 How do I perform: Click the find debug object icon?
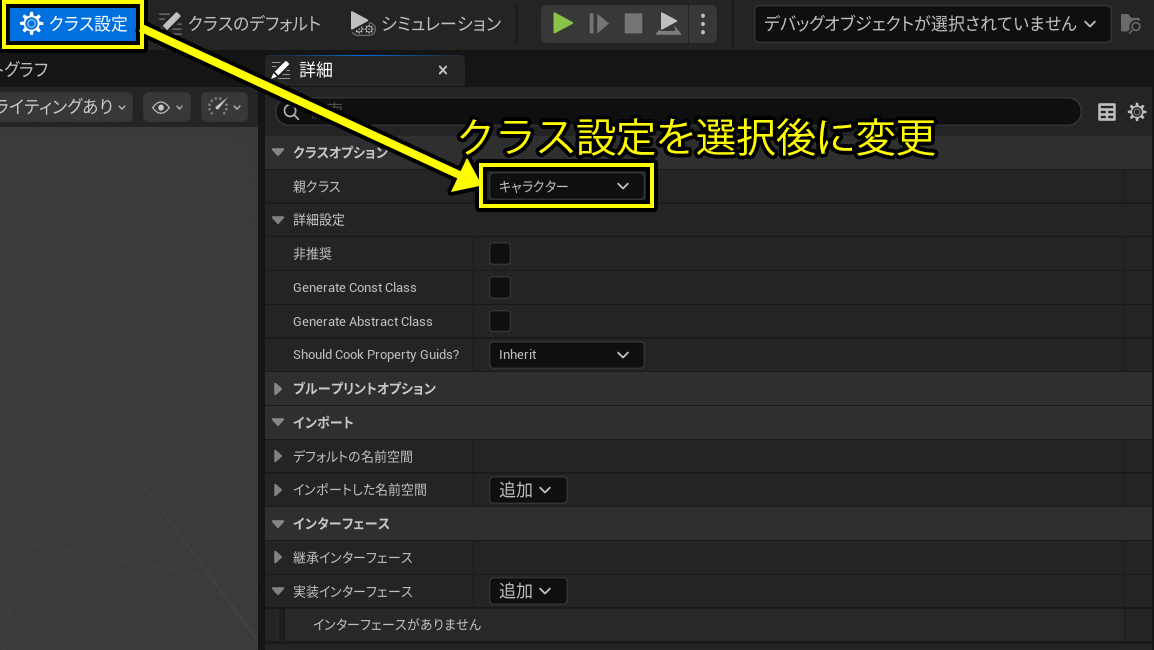pos(1130,24)
